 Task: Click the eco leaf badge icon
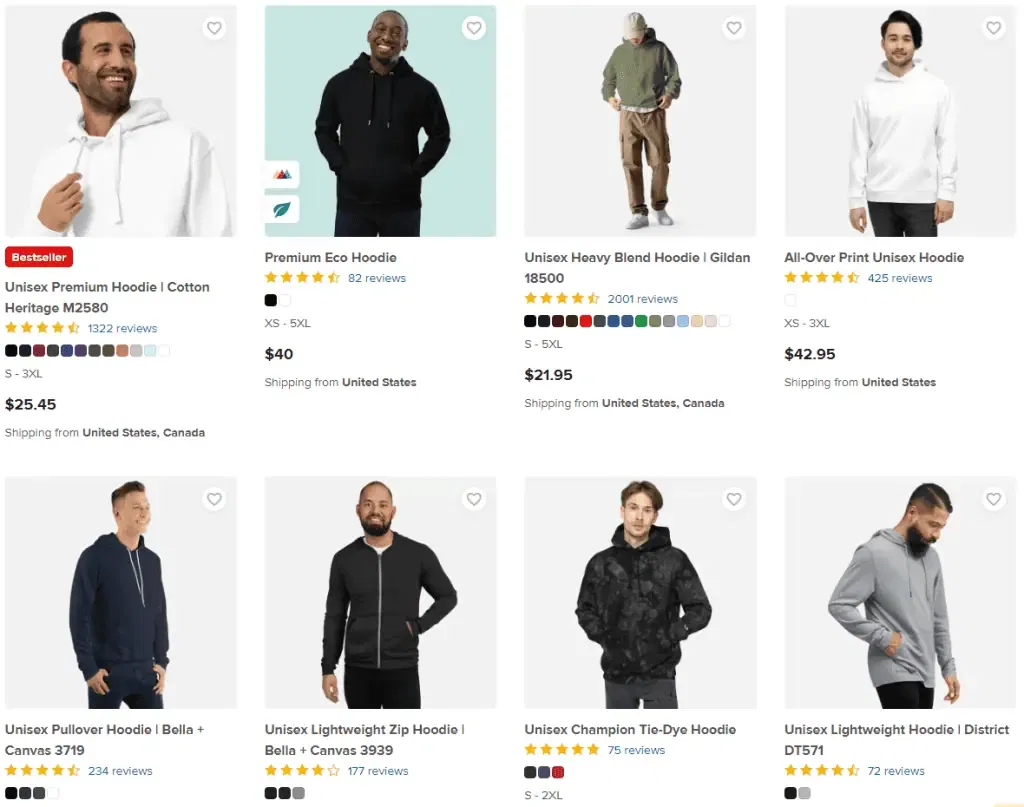[x=282, y=210]
